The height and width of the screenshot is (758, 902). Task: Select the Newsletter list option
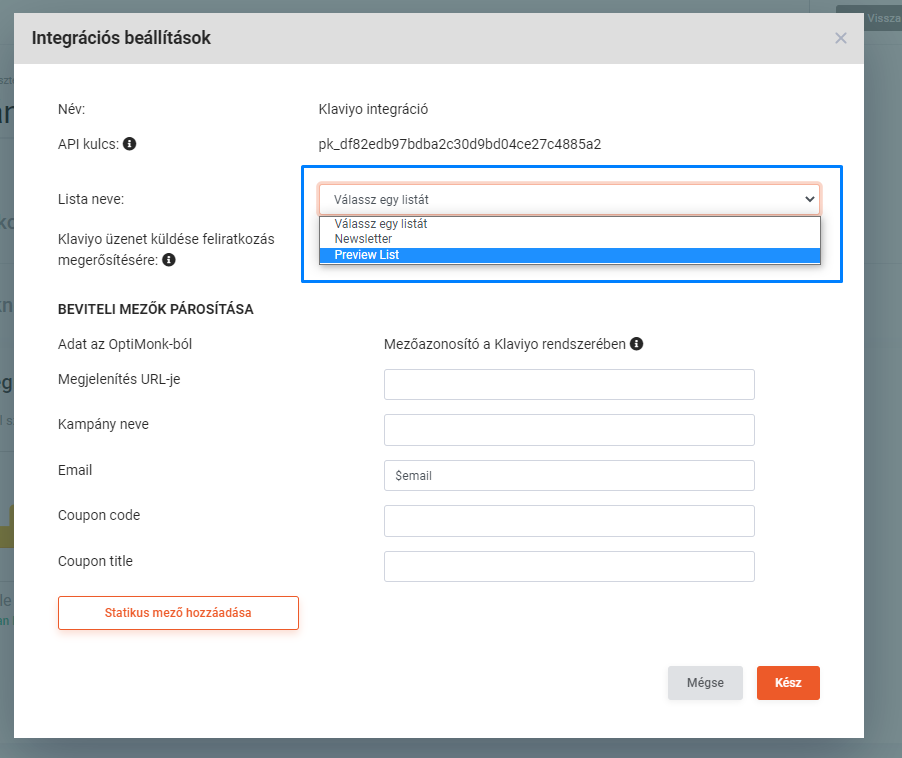coord(570,239)
